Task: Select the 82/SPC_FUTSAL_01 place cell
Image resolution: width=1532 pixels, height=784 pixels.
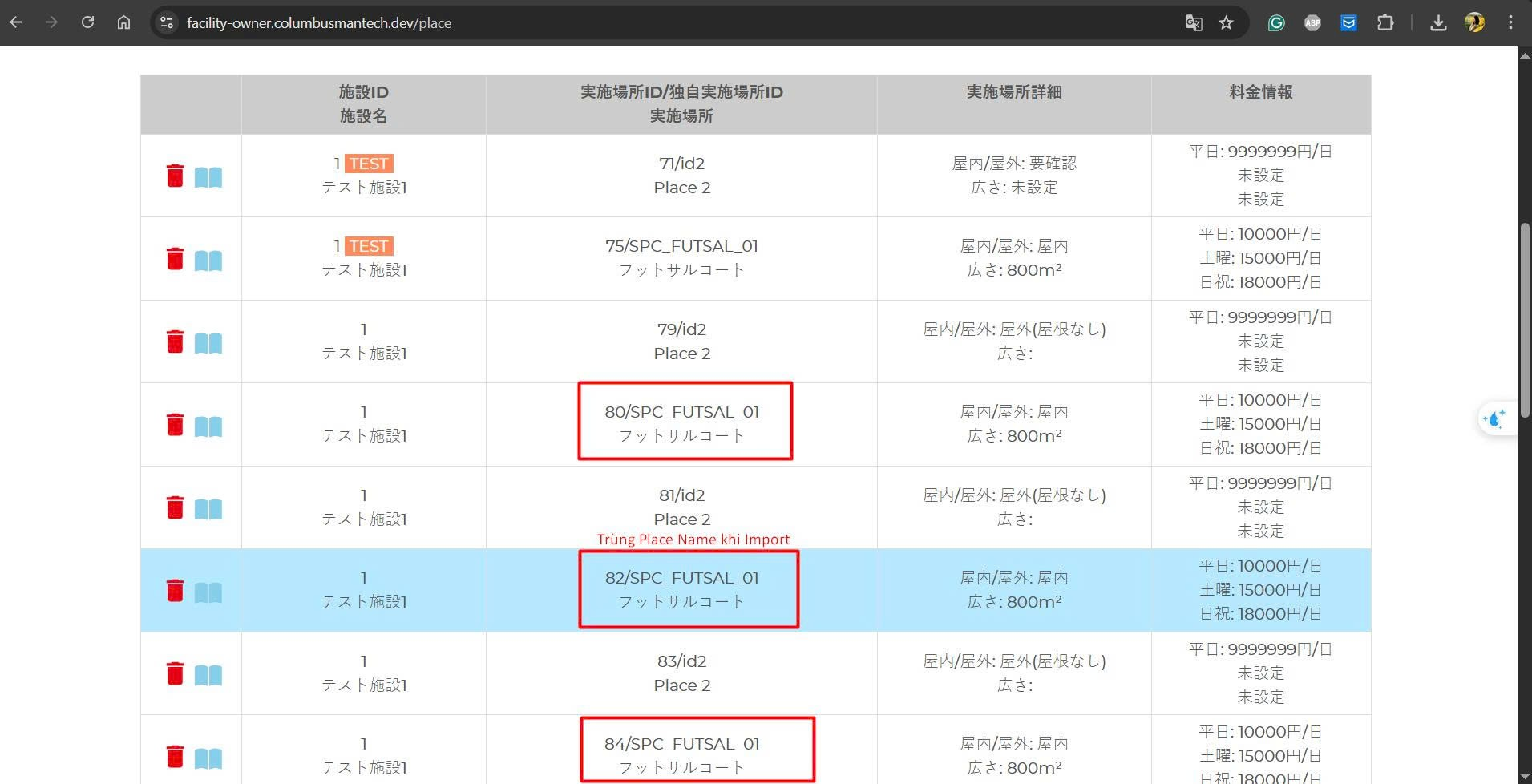Action: click(681, 589)
